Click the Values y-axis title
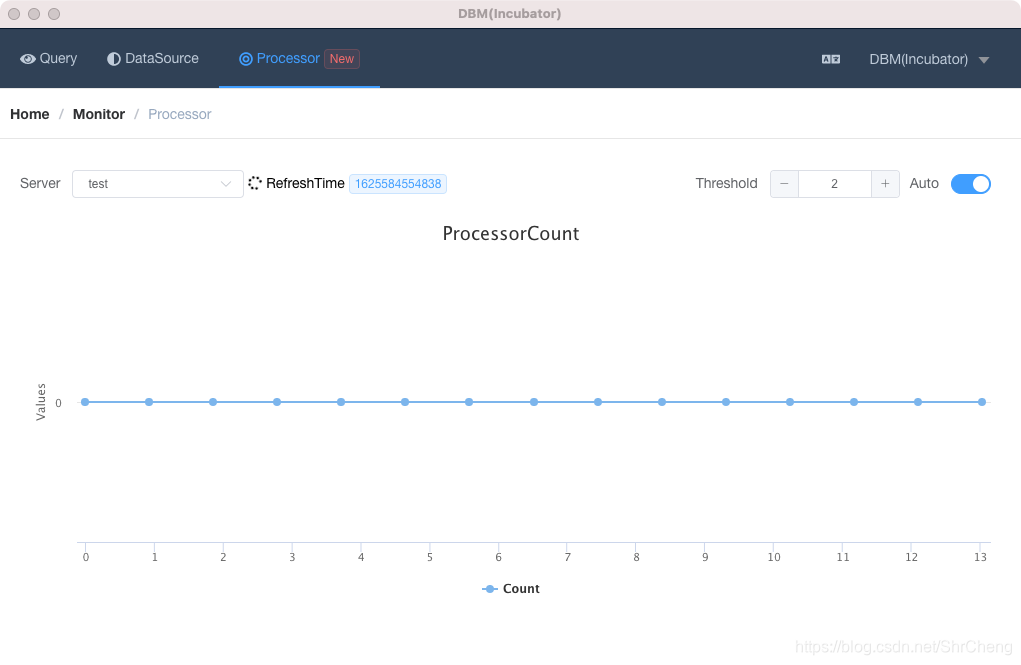 click(41, 402)
